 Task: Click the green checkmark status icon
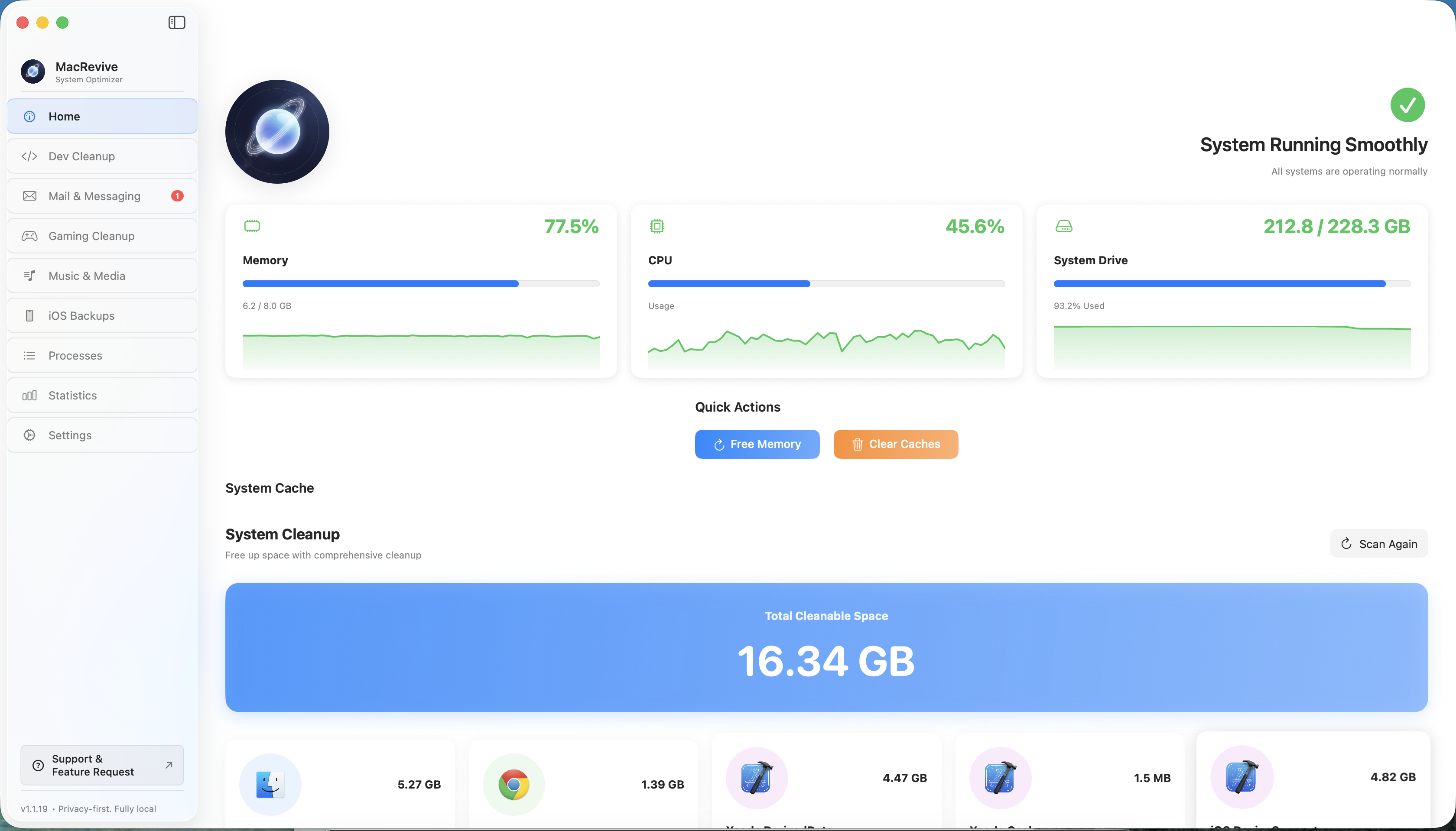click(x=1407, y=105)
